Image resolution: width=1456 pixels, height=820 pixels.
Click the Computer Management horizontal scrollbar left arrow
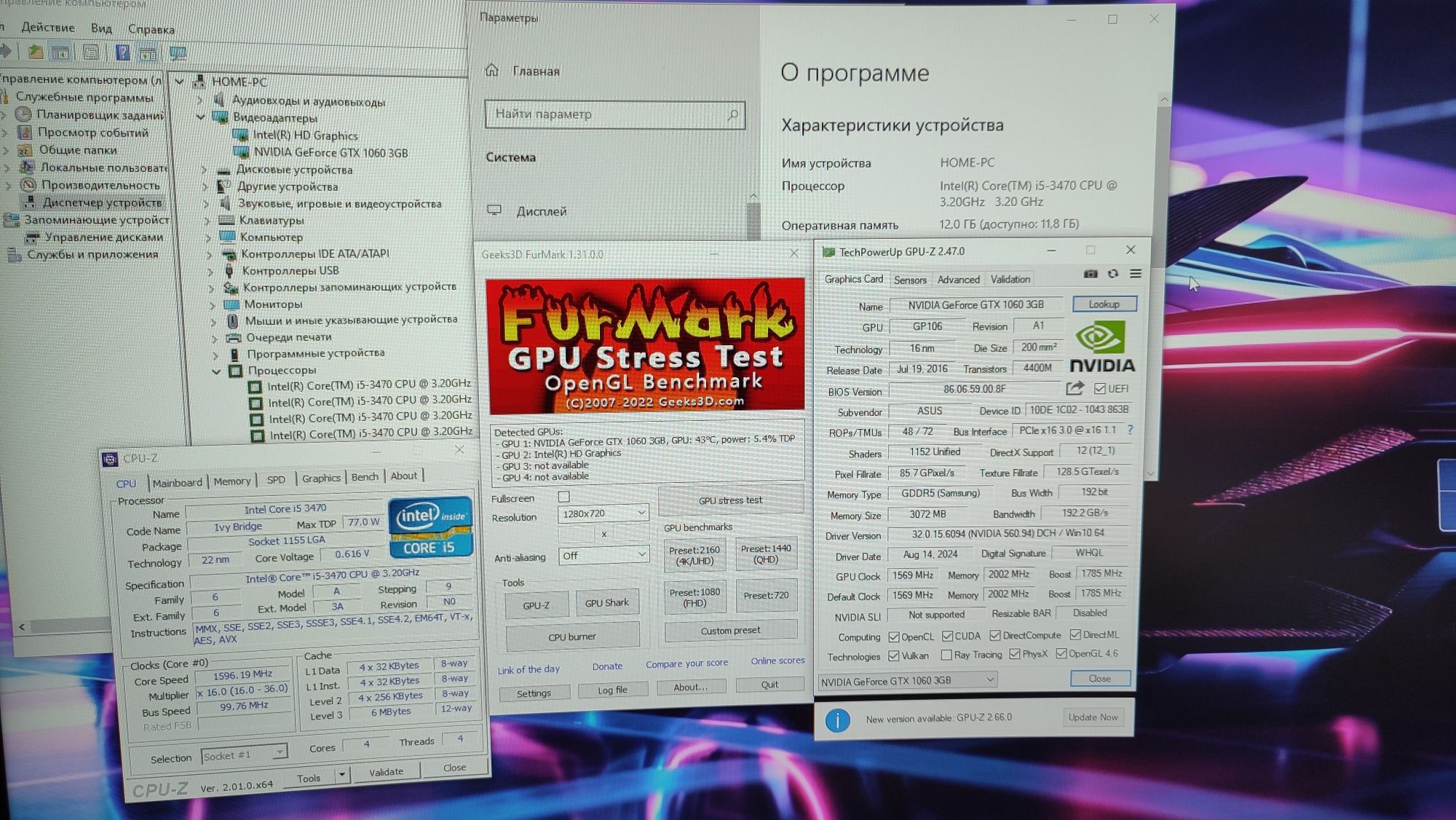(22, 626)
